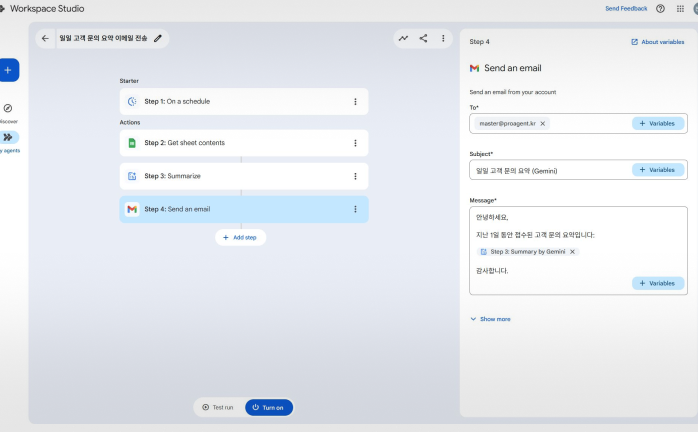Open Google apps grid icon
The width and height of the screenshot is (698, 432).
(x=680, y=8)
